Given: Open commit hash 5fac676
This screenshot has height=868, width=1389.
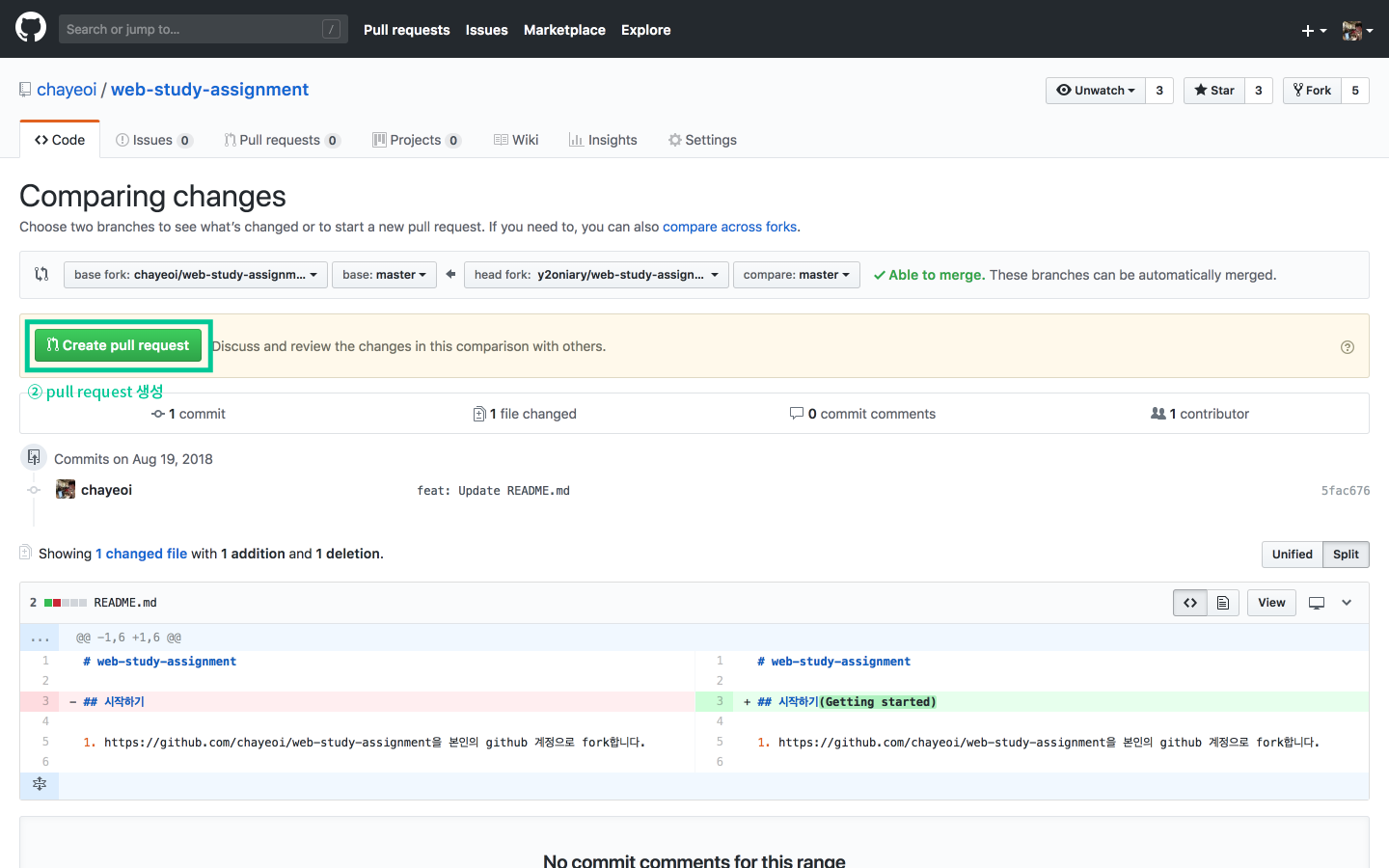Looking at the screenshot, I should pyautogui.click(x=1346, y=491).
